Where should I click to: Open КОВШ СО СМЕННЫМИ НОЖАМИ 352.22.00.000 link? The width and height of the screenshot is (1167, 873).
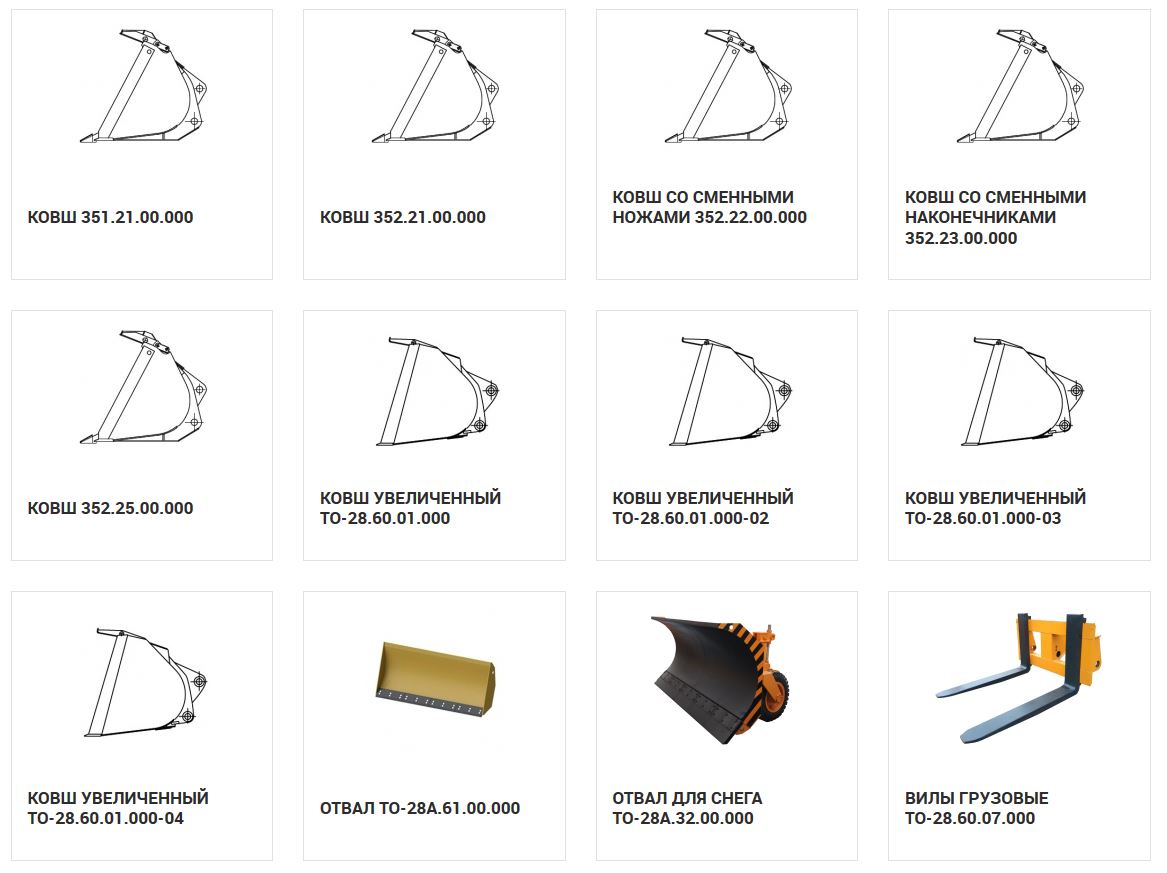pyautogui.click(x=709, y=207)
